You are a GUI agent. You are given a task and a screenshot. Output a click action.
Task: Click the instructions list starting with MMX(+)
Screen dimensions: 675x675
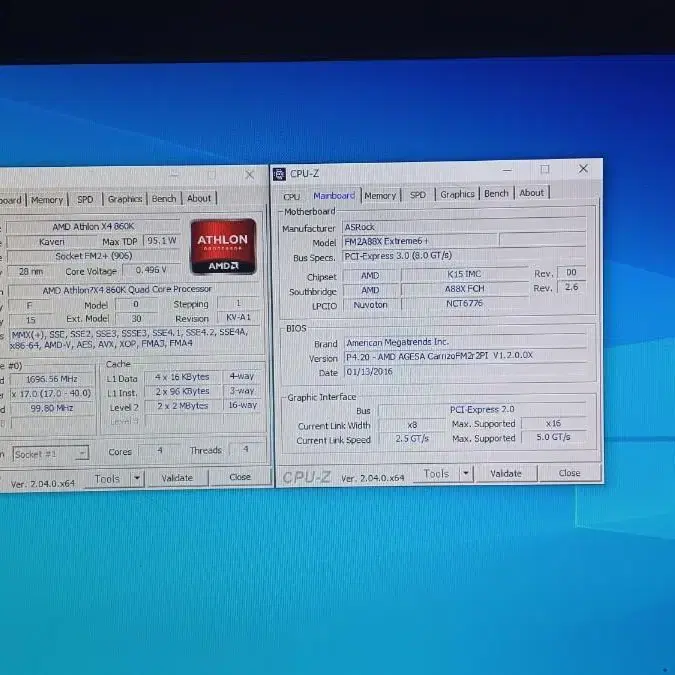pos(134,338)
